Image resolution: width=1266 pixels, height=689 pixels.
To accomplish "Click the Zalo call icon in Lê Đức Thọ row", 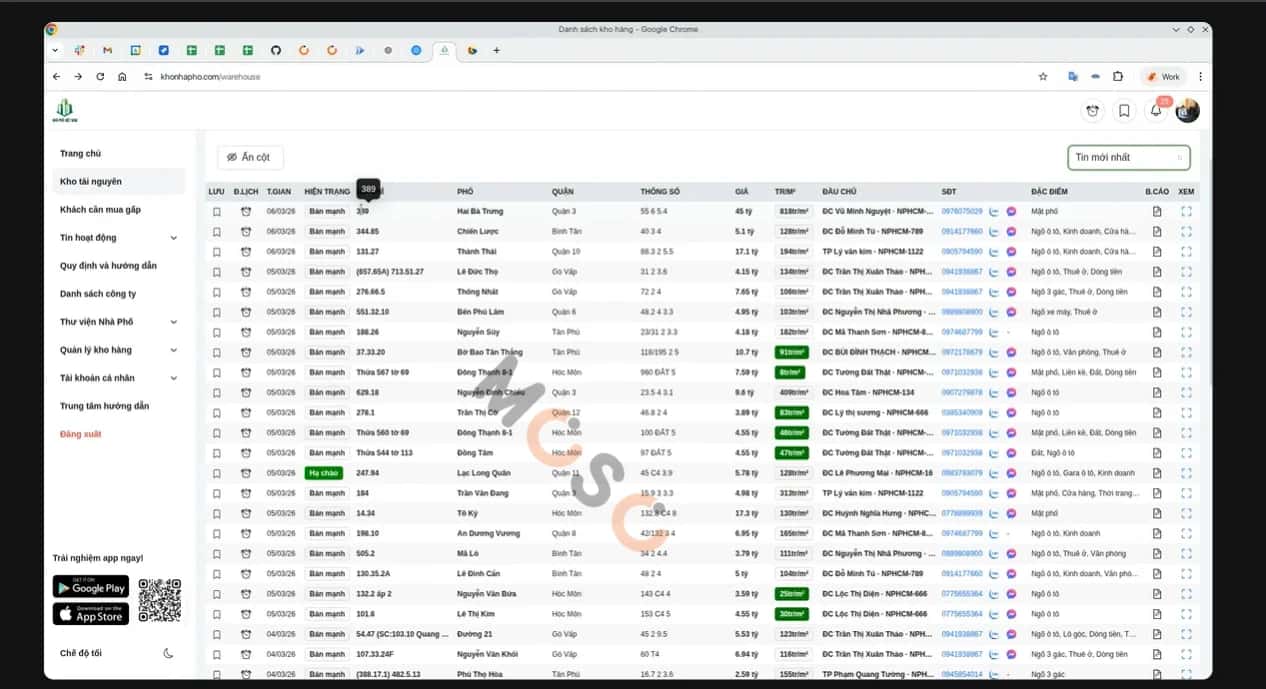I will (x=994, y=272).
